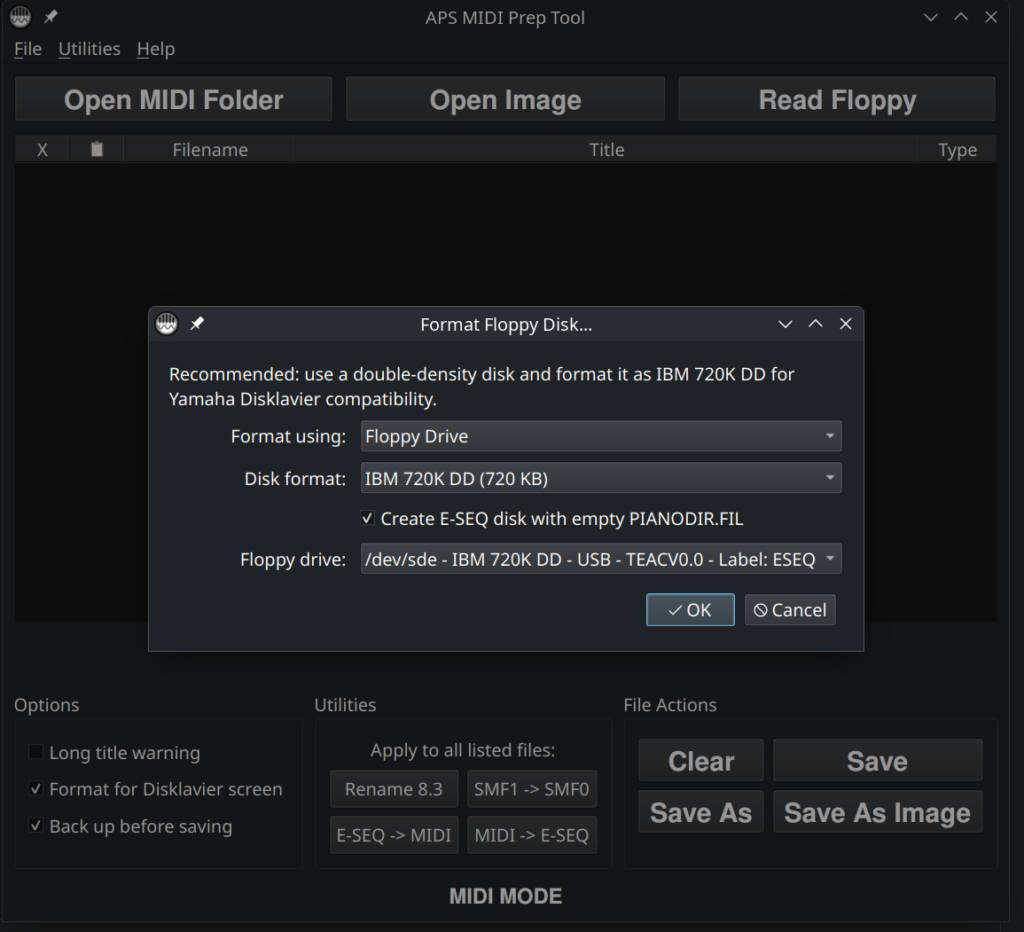Screen dimensions: 1024x932
Task: Toggle Format for Disklavier screen checkbox
Action: [x=36, y=789]
